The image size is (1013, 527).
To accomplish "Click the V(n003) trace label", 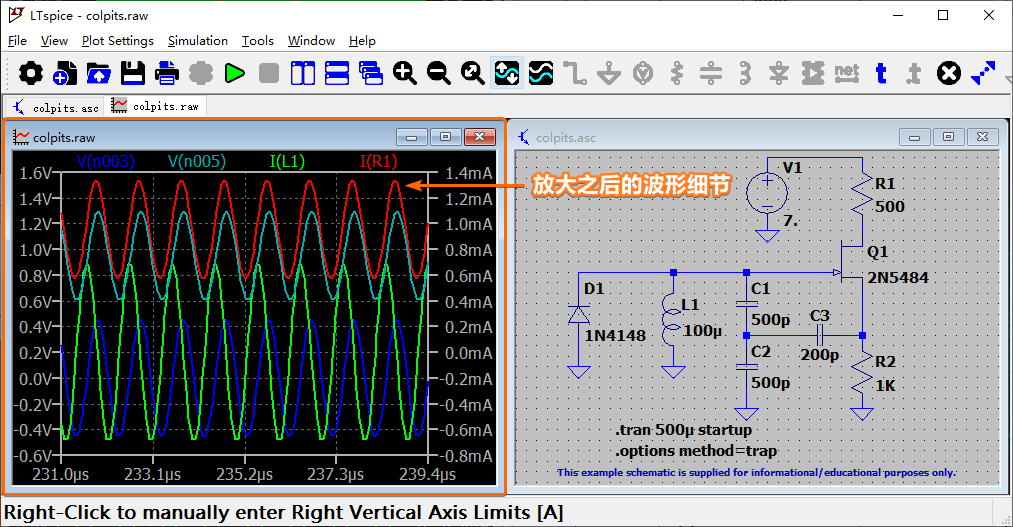I will (105, 161).
